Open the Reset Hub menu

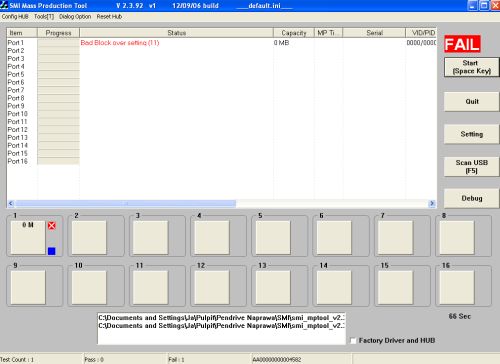109,16
